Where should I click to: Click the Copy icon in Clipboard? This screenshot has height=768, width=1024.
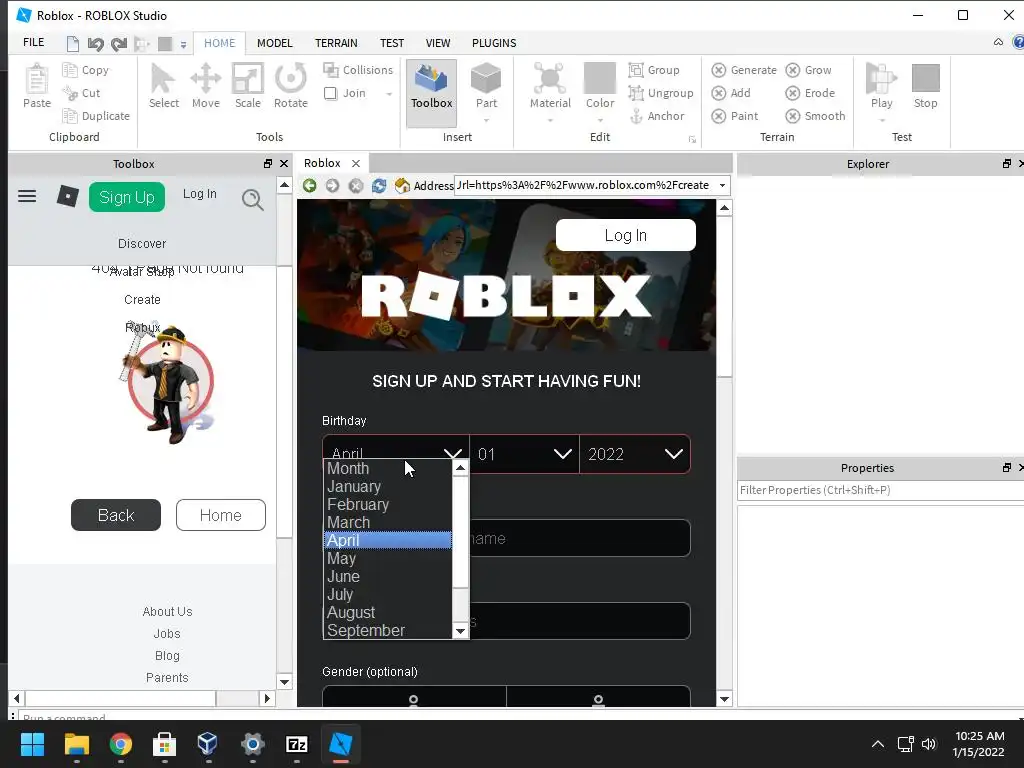tap(70, 70)
